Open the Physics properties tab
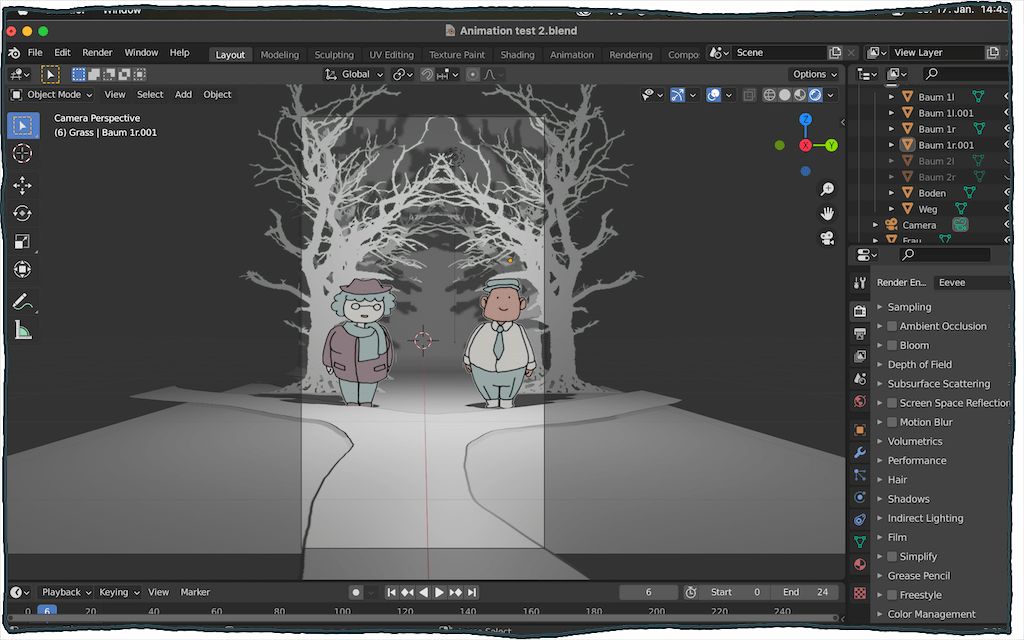 point(860,498)
